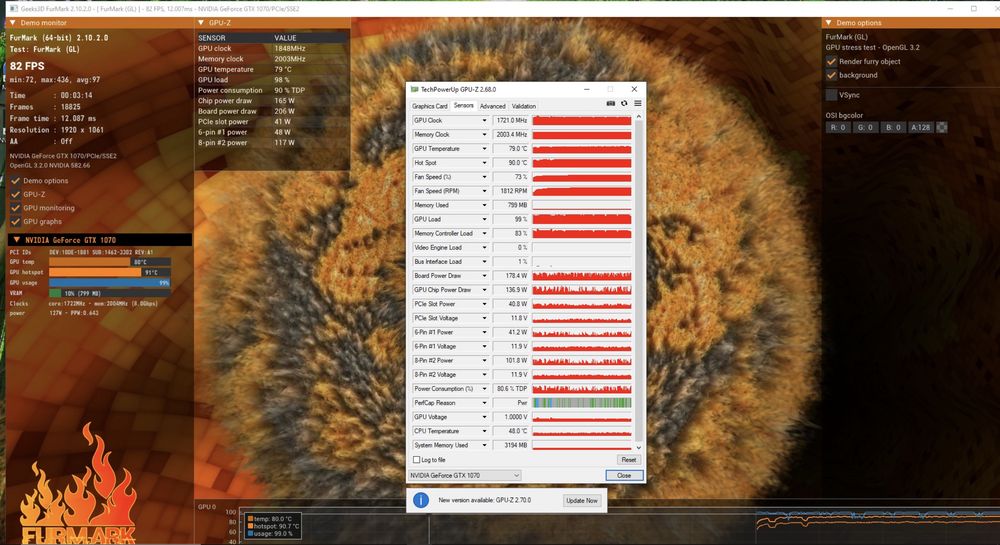Click the 82 FPS readout in Demo monitor
Image resolution: width=1000 pixels, height=545 pixels.
27,66
